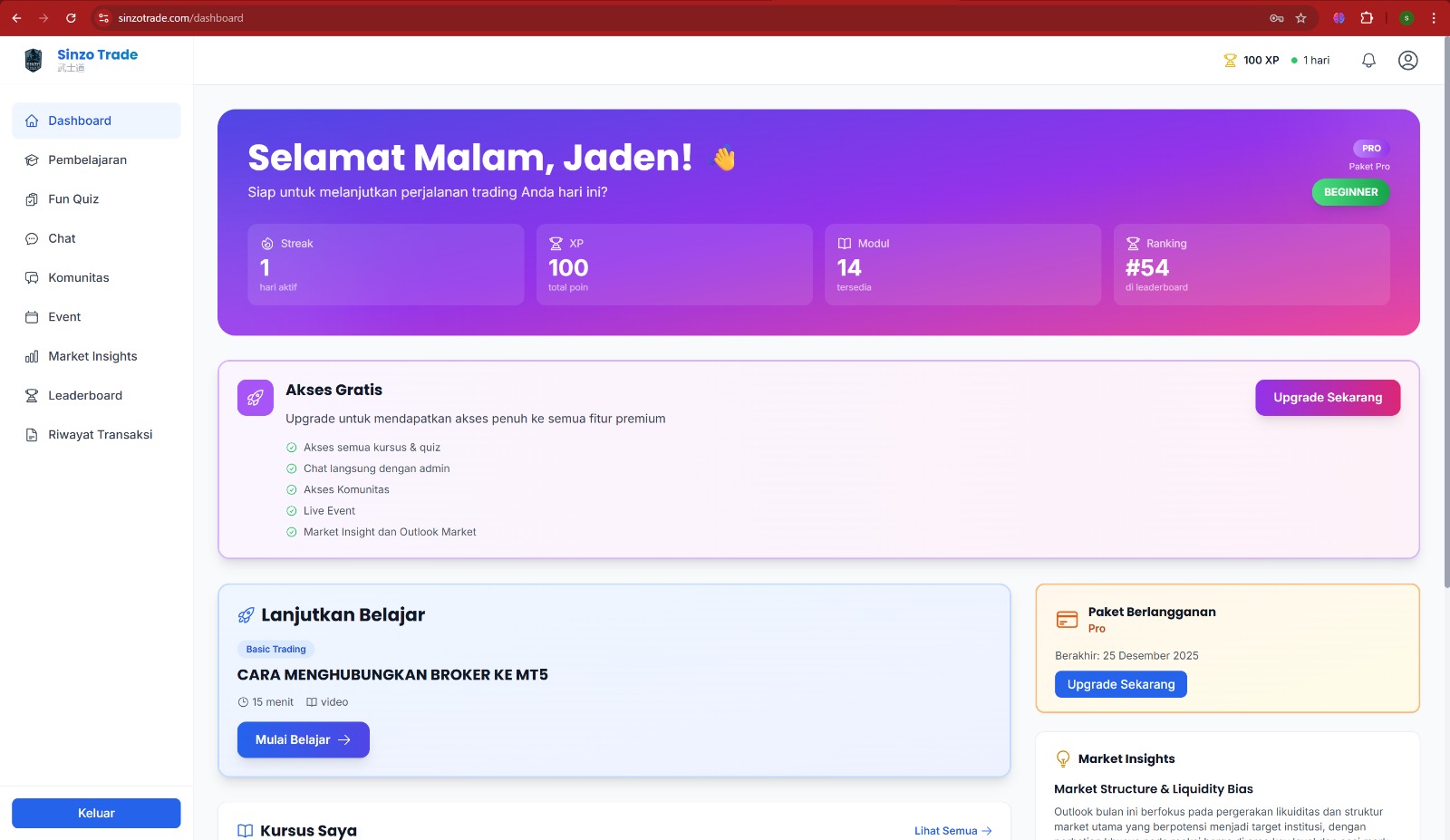Select the Chat icon in sidebar
The height and width of the screenshot is (840, 1450).
(x=32, y=238)
